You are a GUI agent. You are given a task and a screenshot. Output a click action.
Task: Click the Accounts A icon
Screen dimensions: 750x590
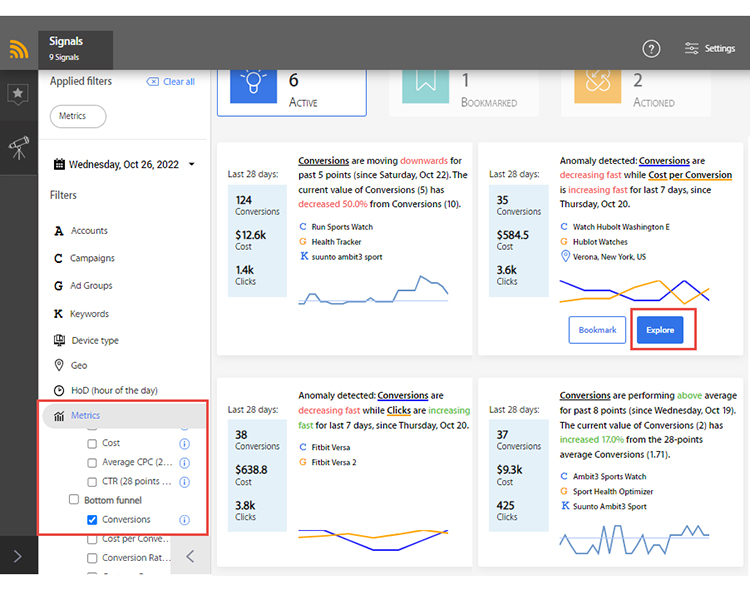click(x=59, y=231)
